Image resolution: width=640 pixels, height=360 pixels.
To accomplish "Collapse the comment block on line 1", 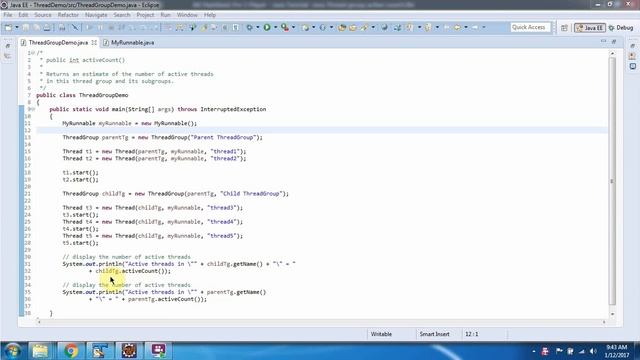I will pos(34,53).
